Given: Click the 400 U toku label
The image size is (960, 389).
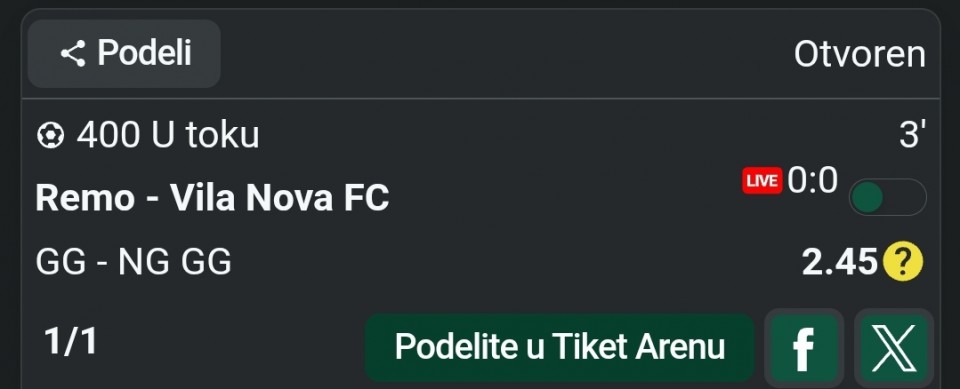Looking at the screenshot, I should [168, 135].
